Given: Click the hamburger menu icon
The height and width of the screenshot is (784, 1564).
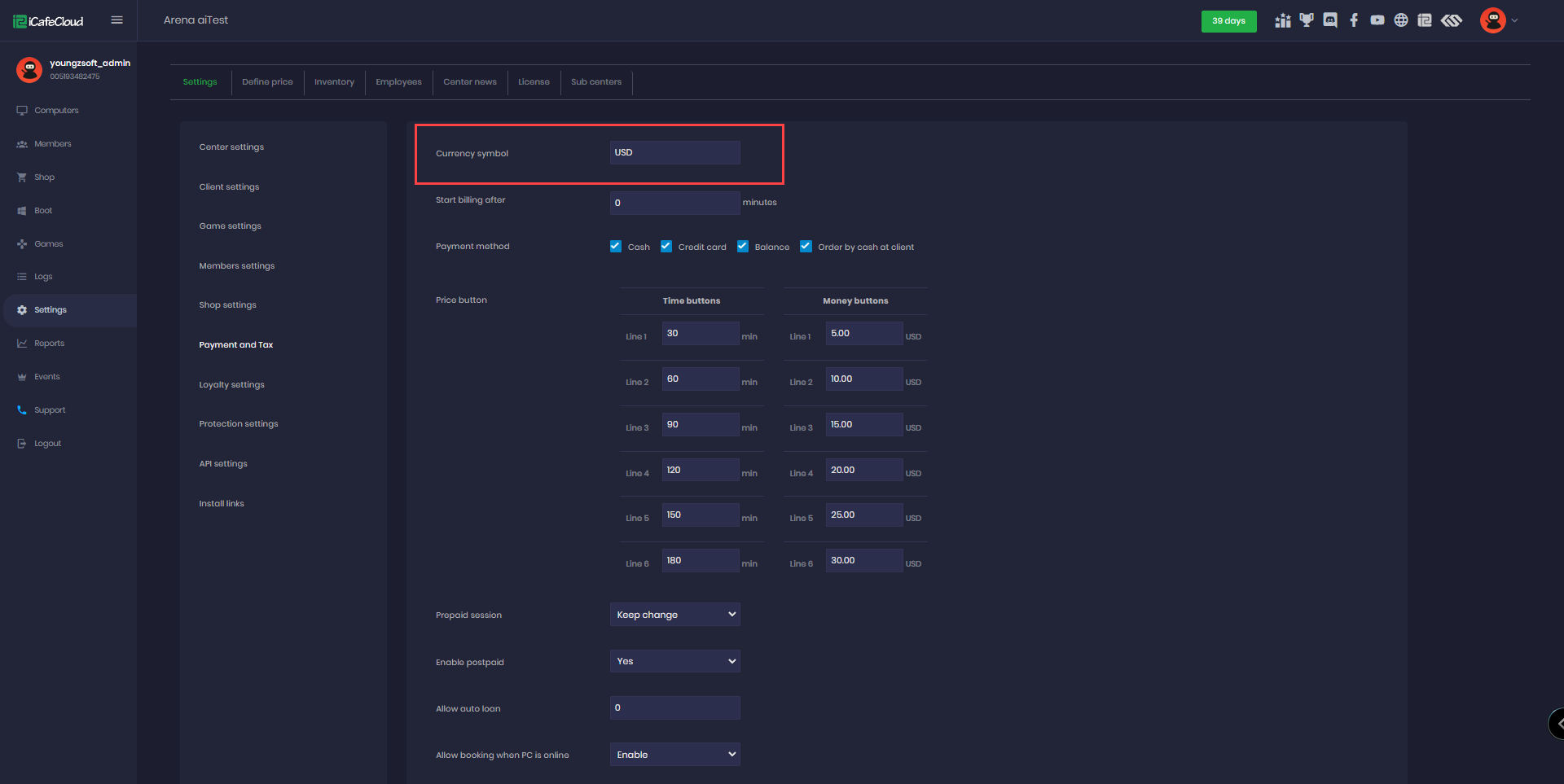Looking at the screenshot, I should 116,20.
